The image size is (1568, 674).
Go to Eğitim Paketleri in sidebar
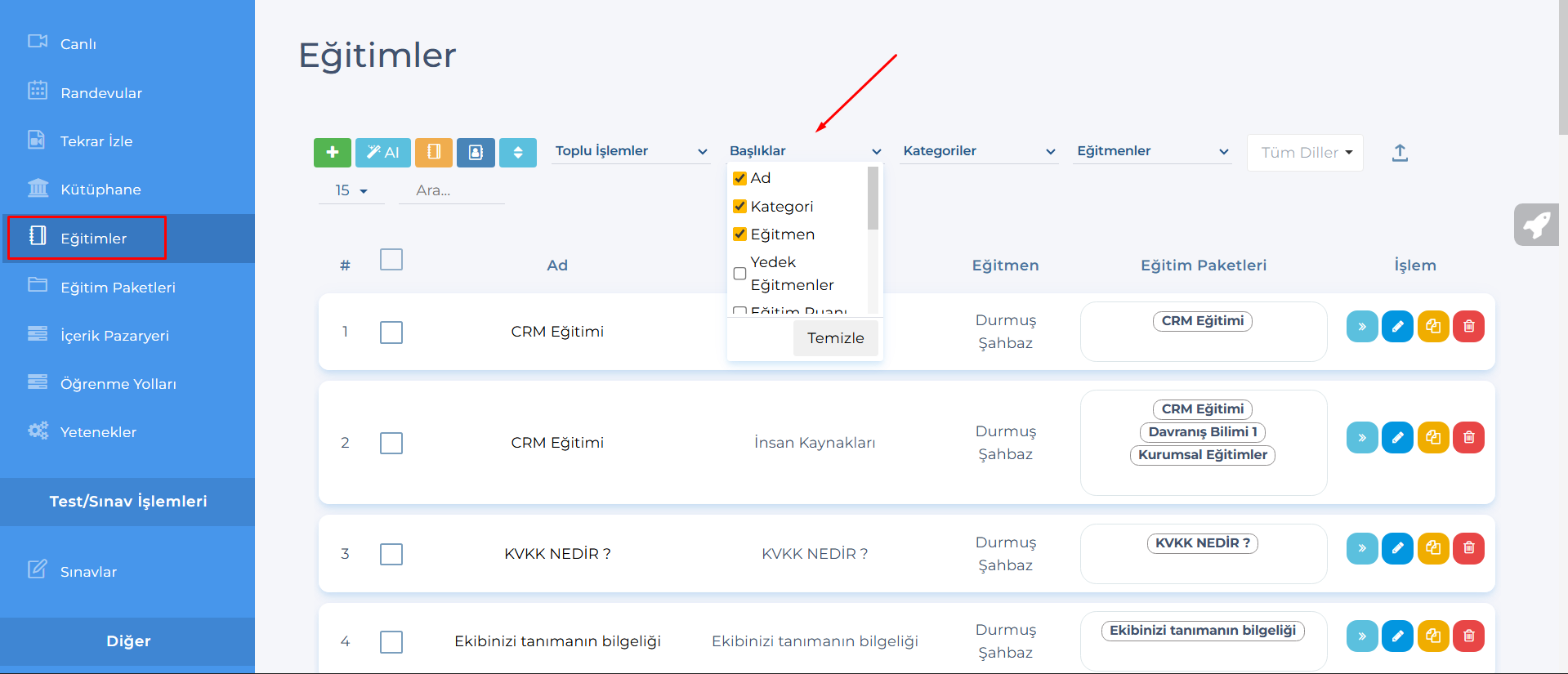(x=118, y=288)
